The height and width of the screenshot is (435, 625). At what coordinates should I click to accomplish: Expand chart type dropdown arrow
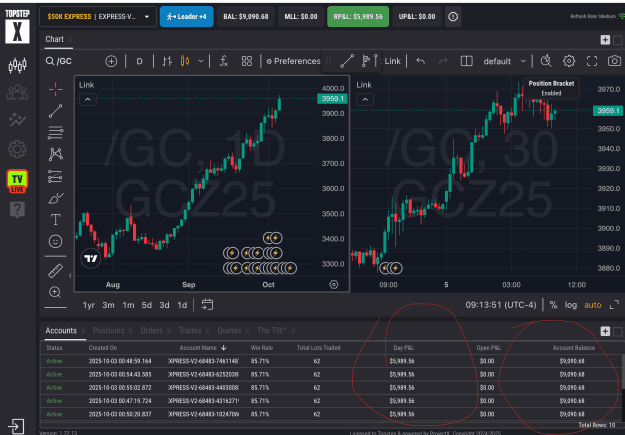[x=201, y=61]
